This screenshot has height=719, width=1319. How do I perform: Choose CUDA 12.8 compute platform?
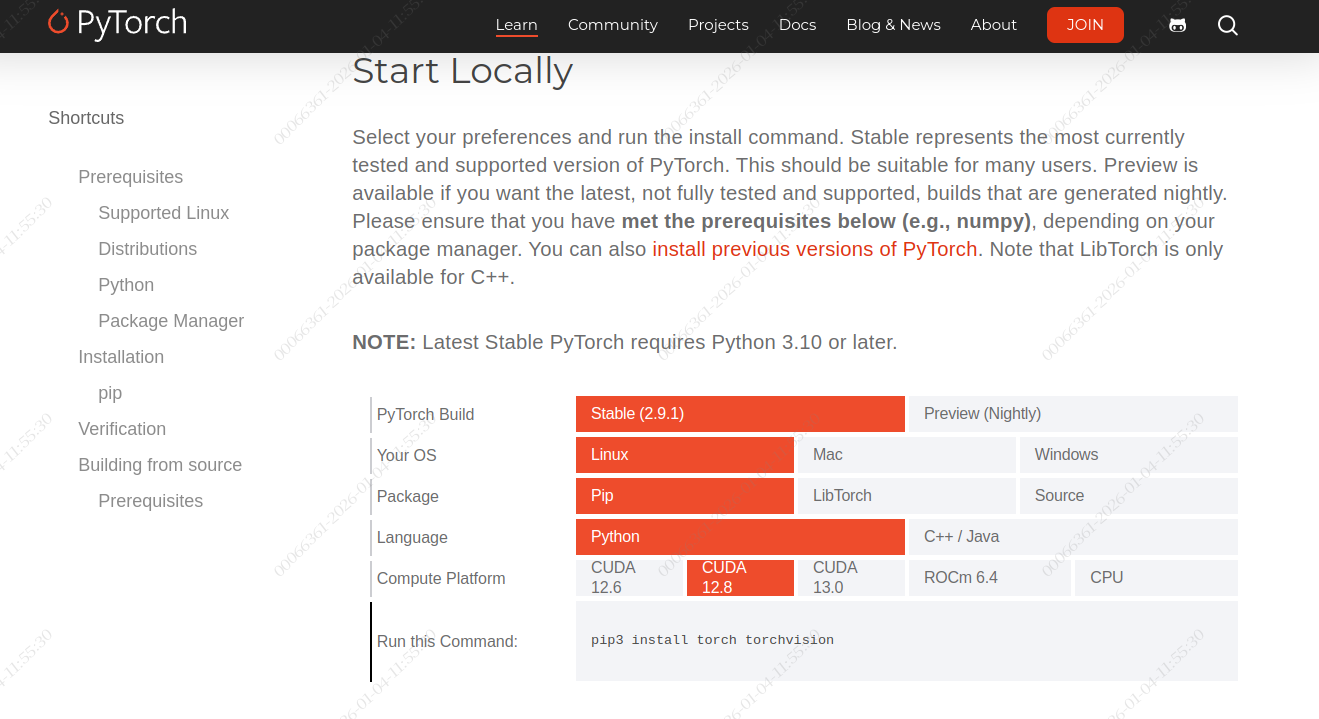tap(740, 578)
